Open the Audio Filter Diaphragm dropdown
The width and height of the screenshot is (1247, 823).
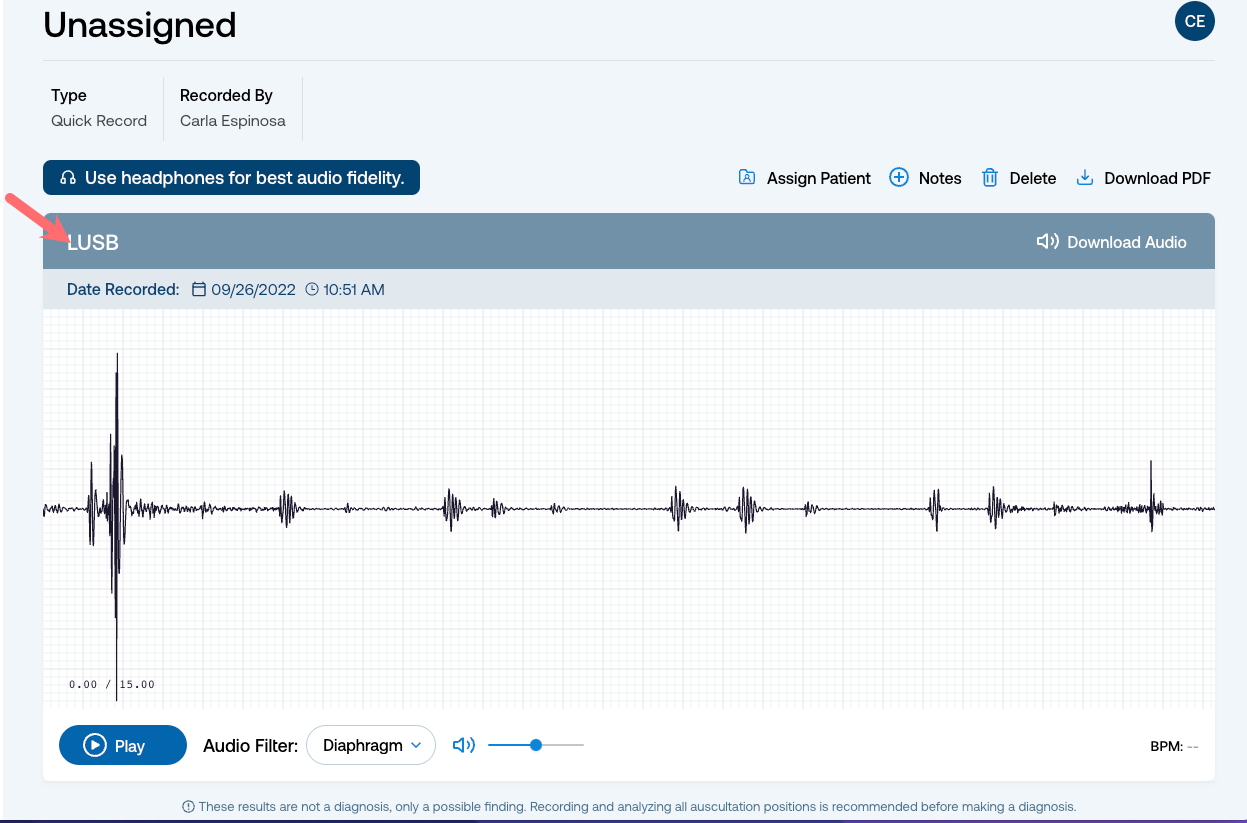[371, 745]
